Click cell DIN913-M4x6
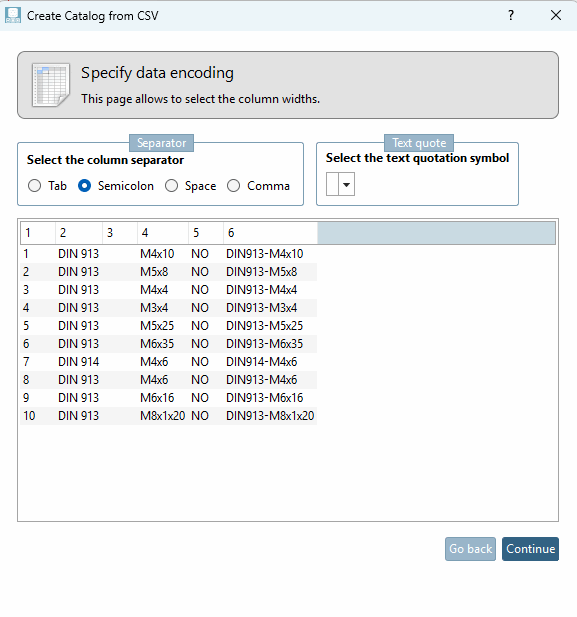 click(270, 380)
